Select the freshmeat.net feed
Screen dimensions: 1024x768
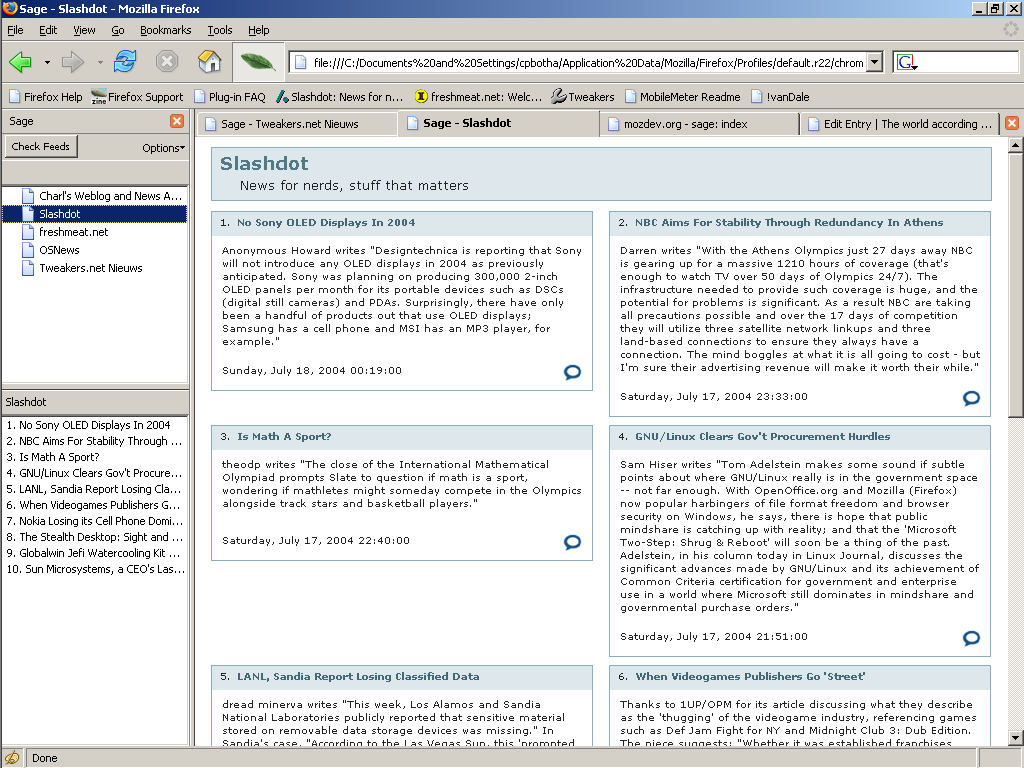[95, 232]
